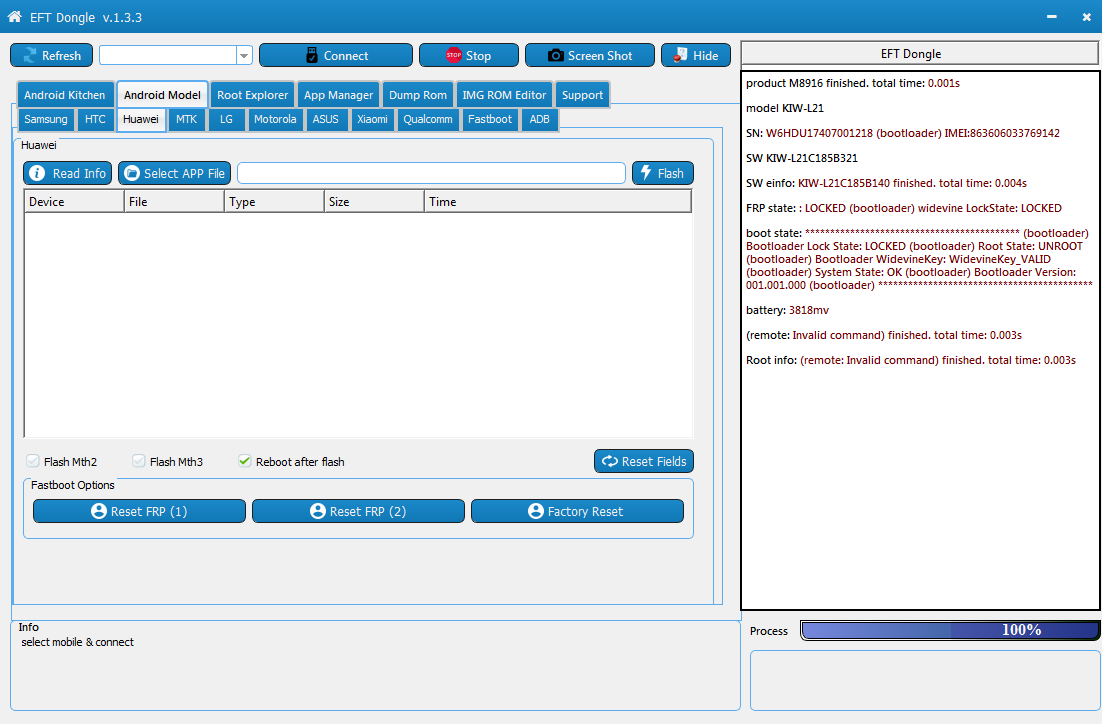Click the Refresh button
This screenshot has width=1102, height=724.
click(x=51, y=56)
